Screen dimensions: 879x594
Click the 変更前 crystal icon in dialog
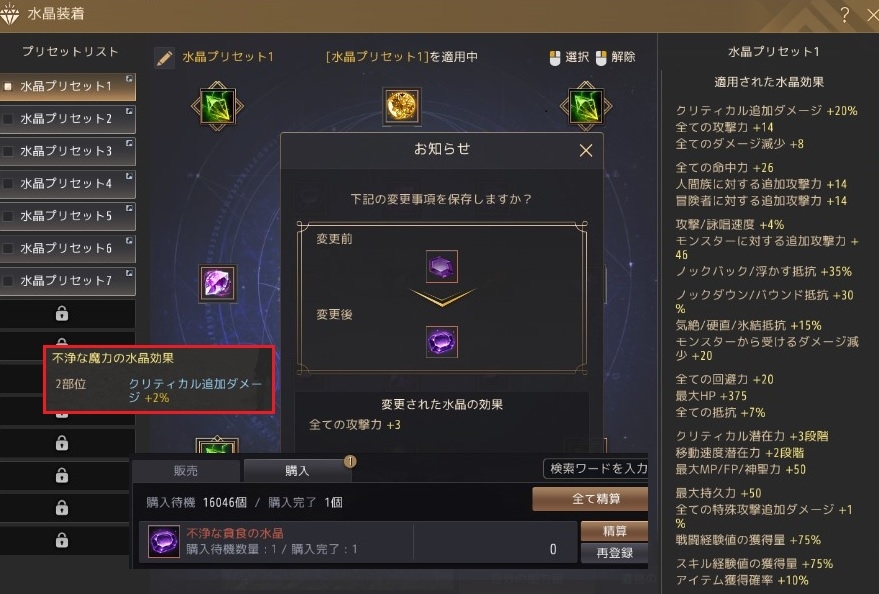point(442,266)
